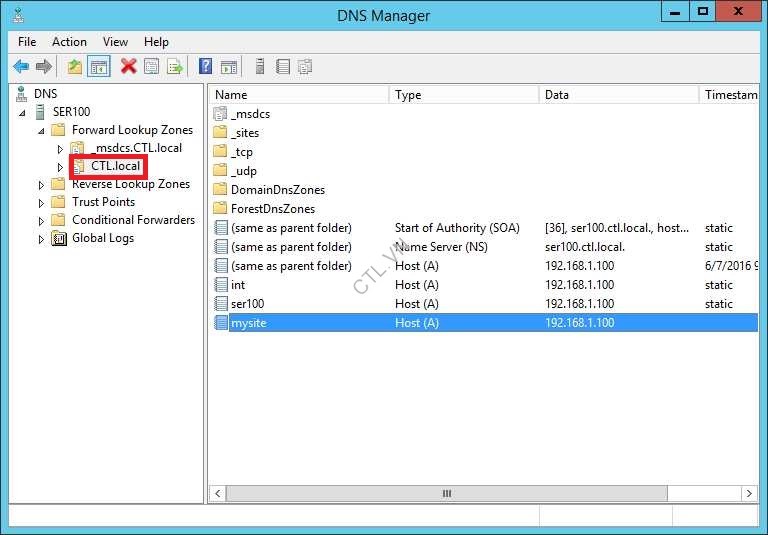
Task: Expand the _msdcs.CTL.local zone arrow
Action: click(60, 148)
